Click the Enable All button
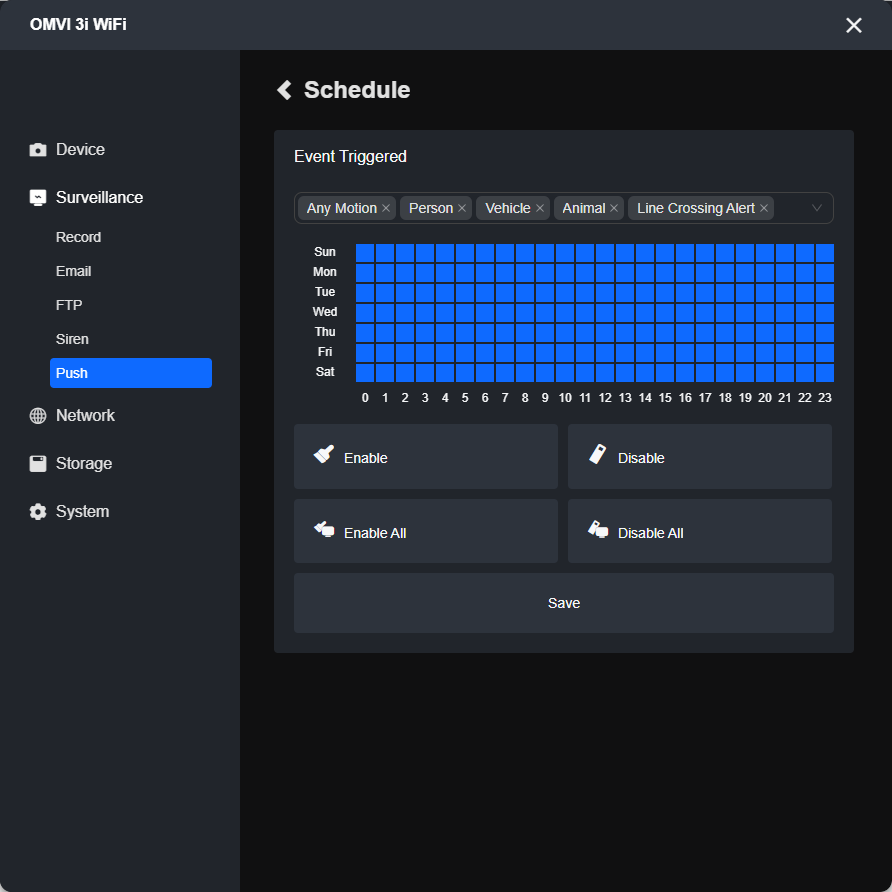Screen dimensions: 892x892 [426, 531]
